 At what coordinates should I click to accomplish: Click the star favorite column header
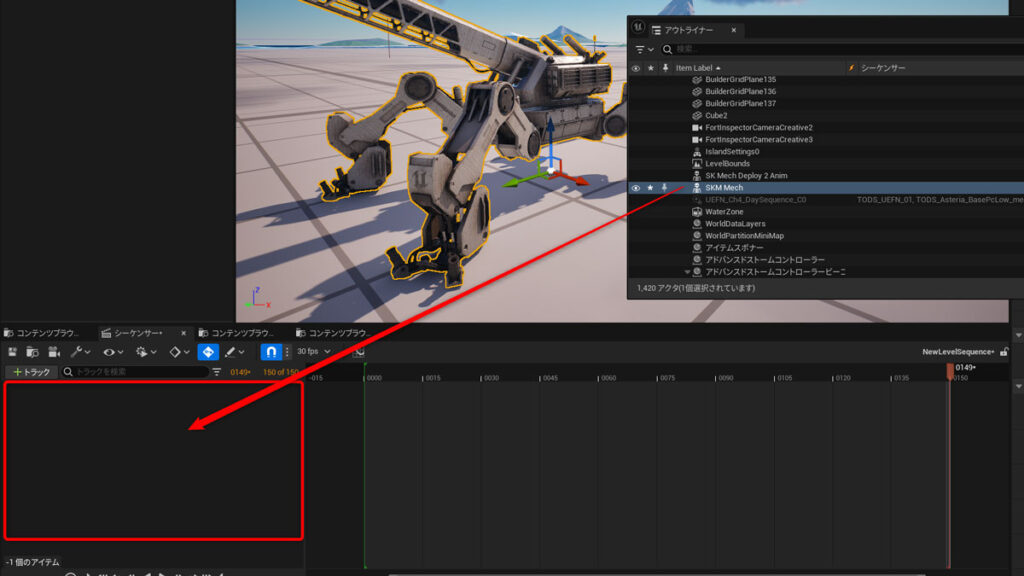[x=650, y=68]
